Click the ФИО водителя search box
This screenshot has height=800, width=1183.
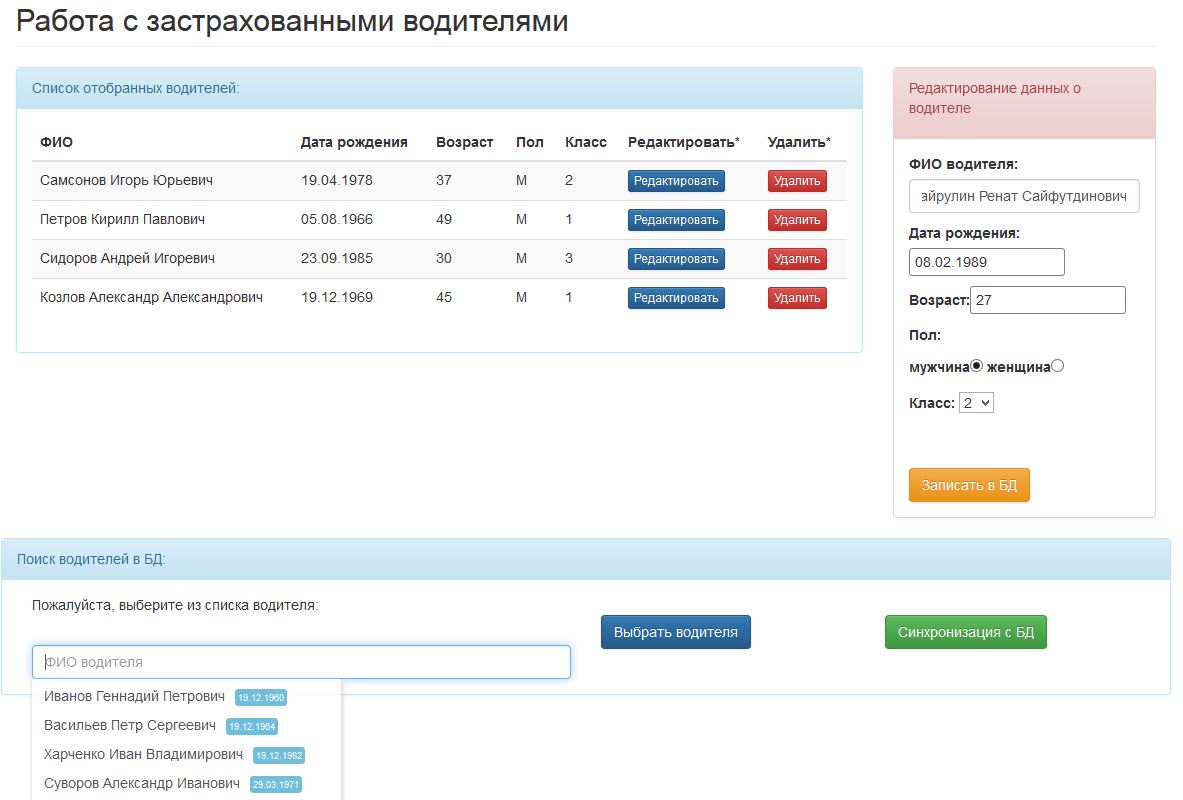pos(301,662)
